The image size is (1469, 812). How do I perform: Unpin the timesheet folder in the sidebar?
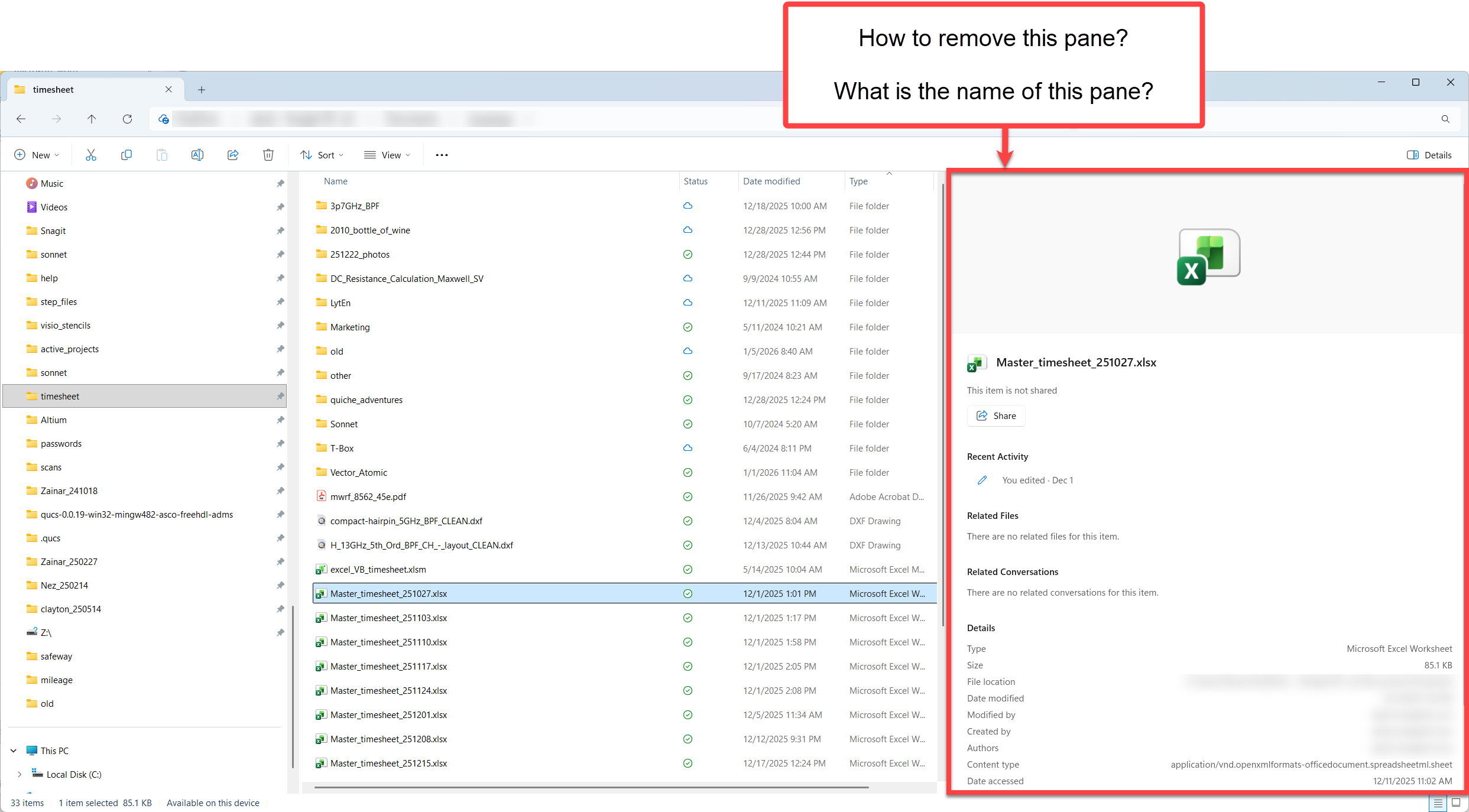point(280,396)
